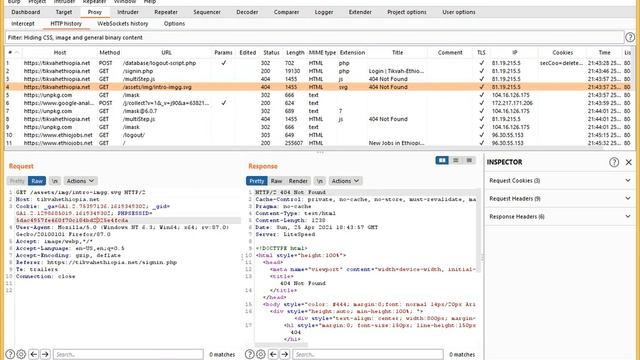
Task: Select row 11 New Jobs in Ethiopia
Action: pyautogui.click(x=318, y=143)
